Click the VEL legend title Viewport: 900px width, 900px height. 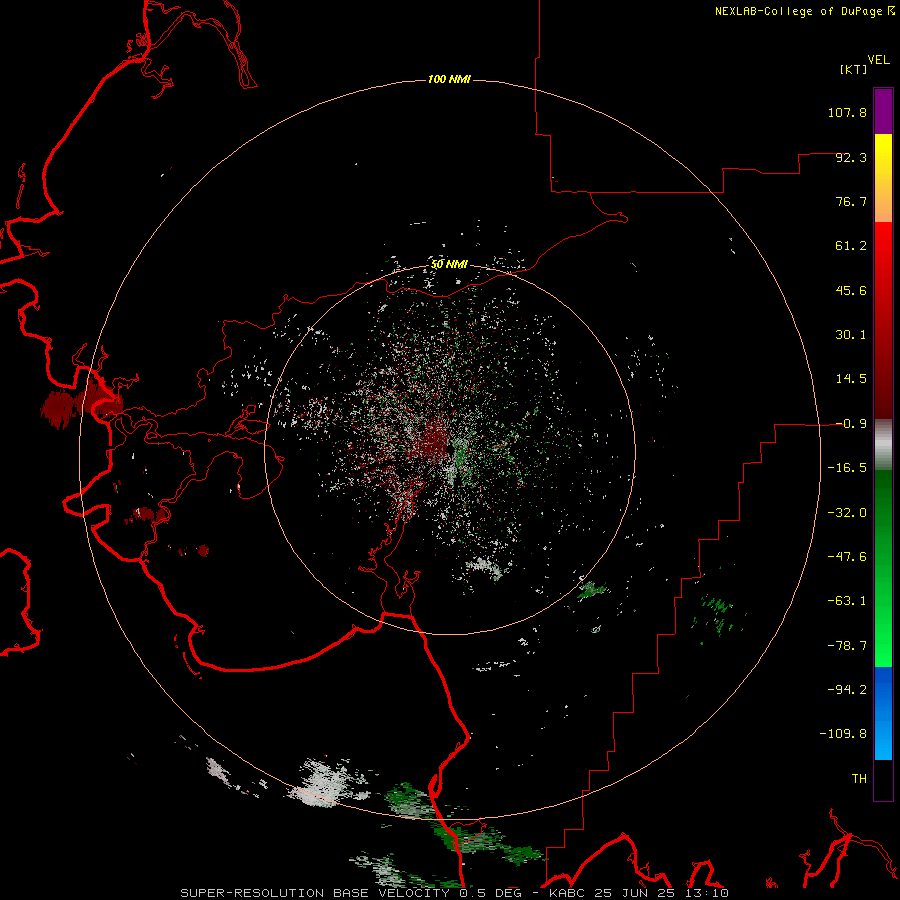point(878,60)
